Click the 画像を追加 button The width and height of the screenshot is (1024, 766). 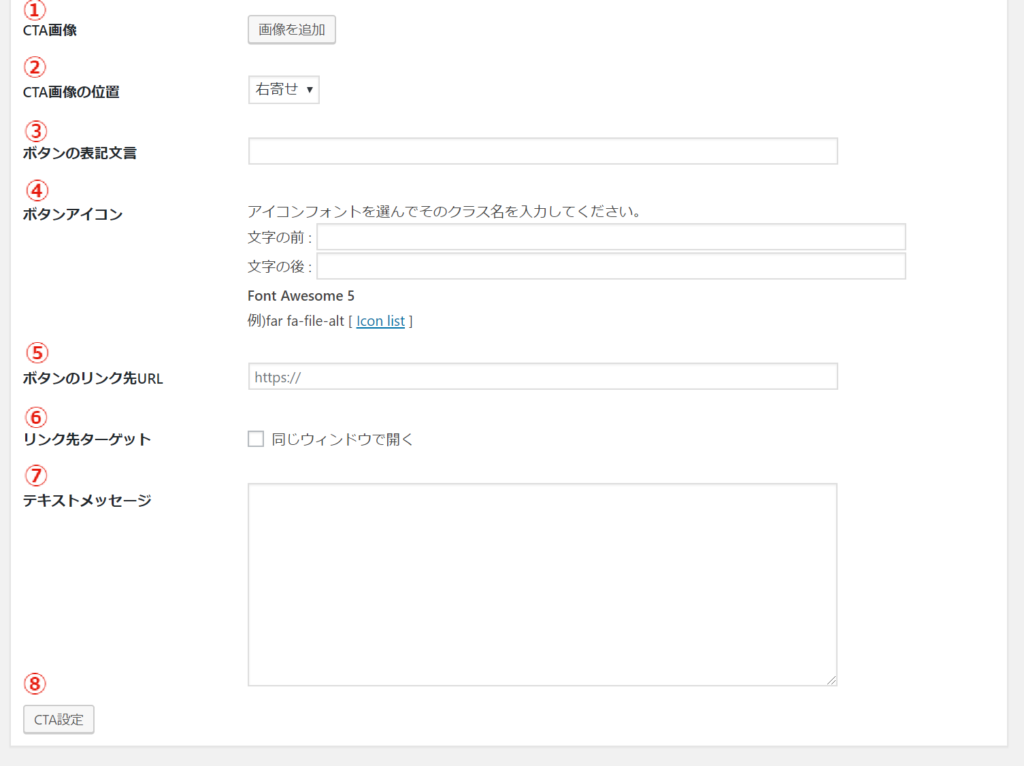click(x=291, y=30)
